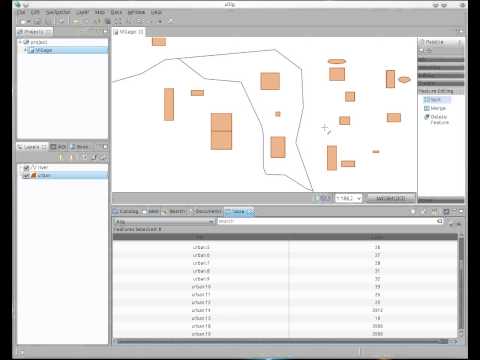The height and width of the screenshot is (360, 480).
Task: Move the selected layer up
Action: pos(61,157)
